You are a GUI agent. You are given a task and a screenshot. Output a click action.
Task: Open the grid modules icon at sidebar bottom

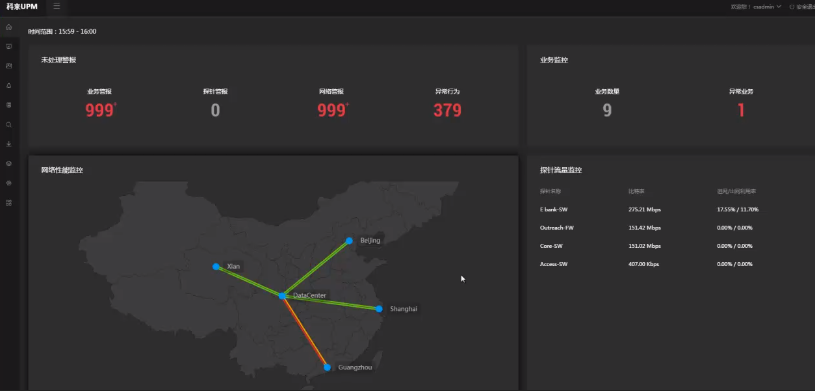9,203
